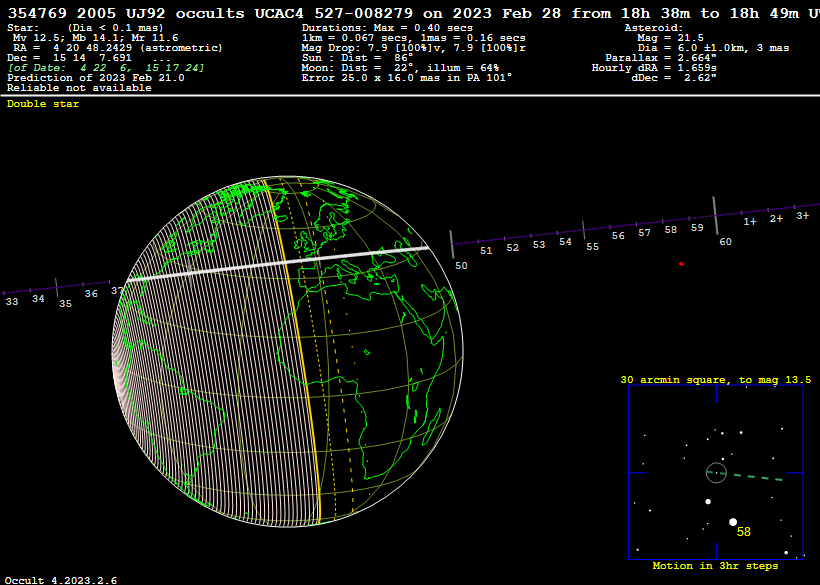
Task: Click 'Occult 4.2023.2.6' version text
Action: [61, 580]
